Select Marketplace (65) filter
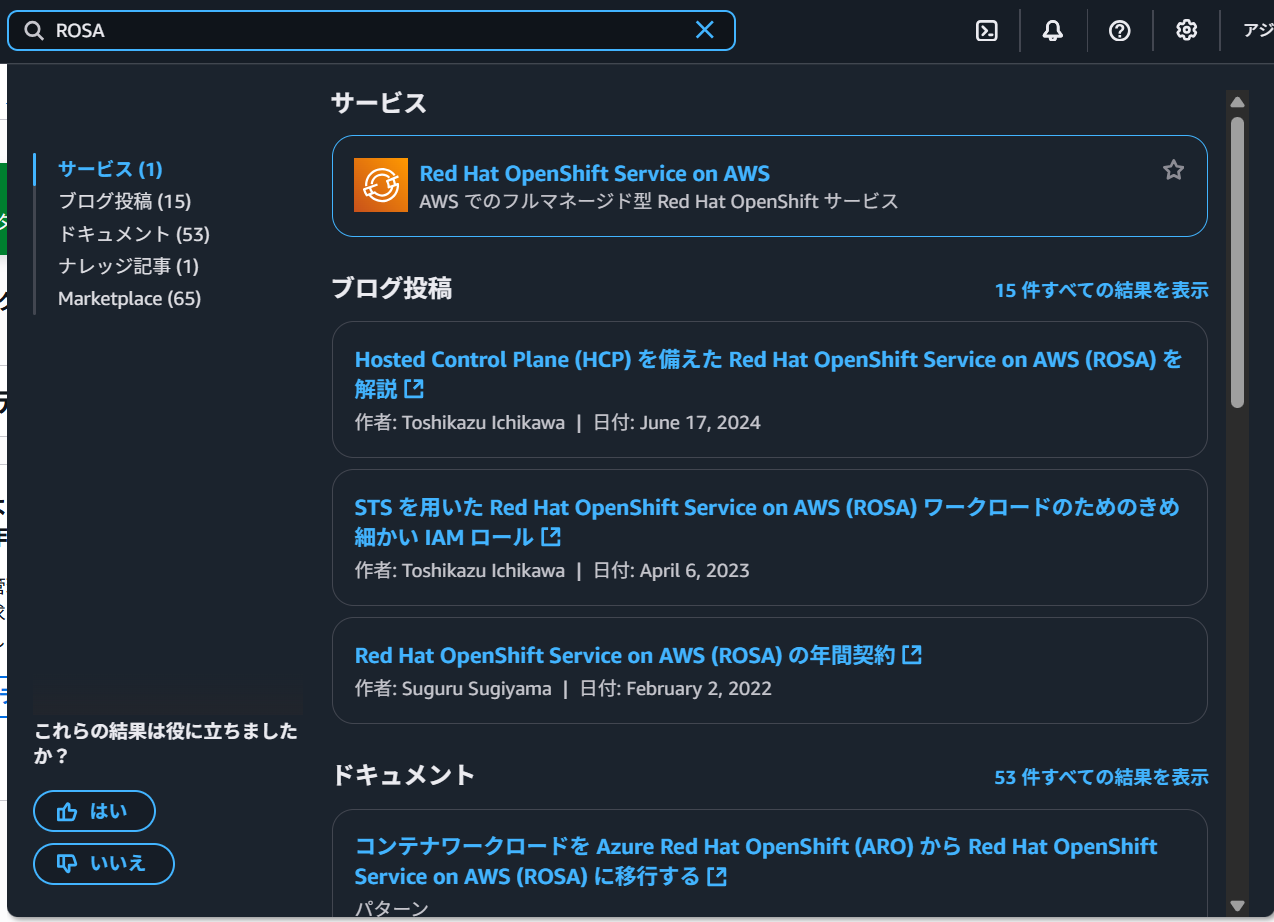 [x=129, y=298]
